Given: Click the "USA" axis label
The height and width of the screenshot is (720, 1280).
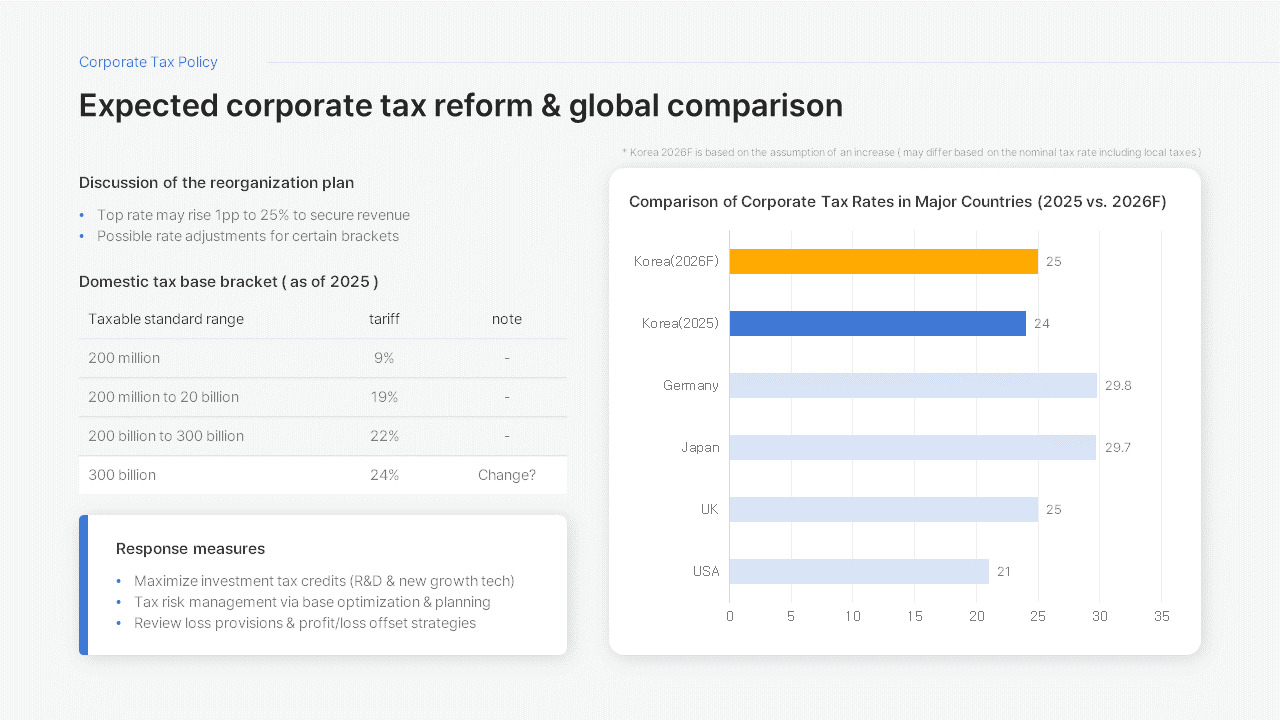Looking at the screenshot, I should [x=706, y=571].
